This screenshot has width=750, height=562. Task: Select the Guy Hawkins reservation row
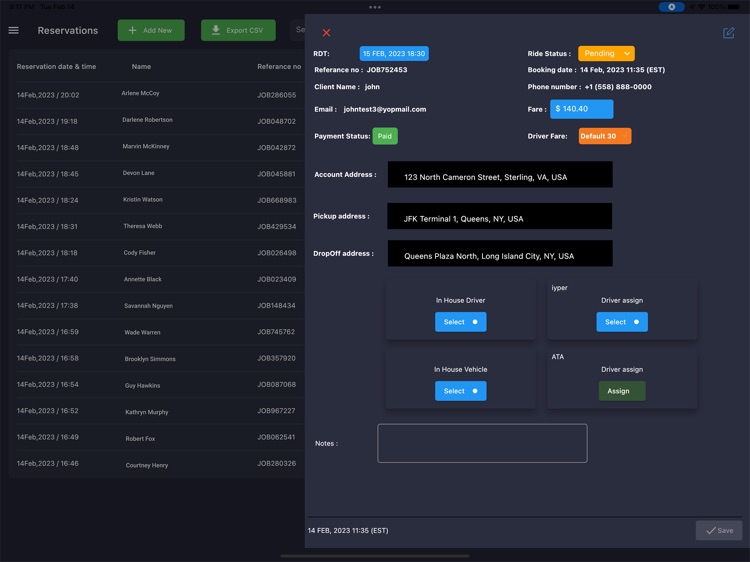coord(157,385)
